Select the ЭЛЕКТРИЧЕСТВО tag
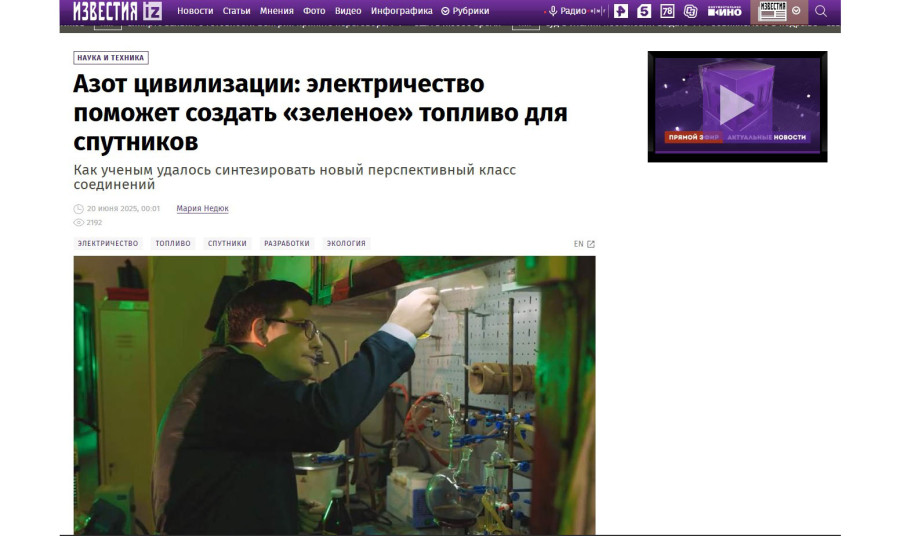The width and height of the screenshot is (900, 536). (108, 244)
